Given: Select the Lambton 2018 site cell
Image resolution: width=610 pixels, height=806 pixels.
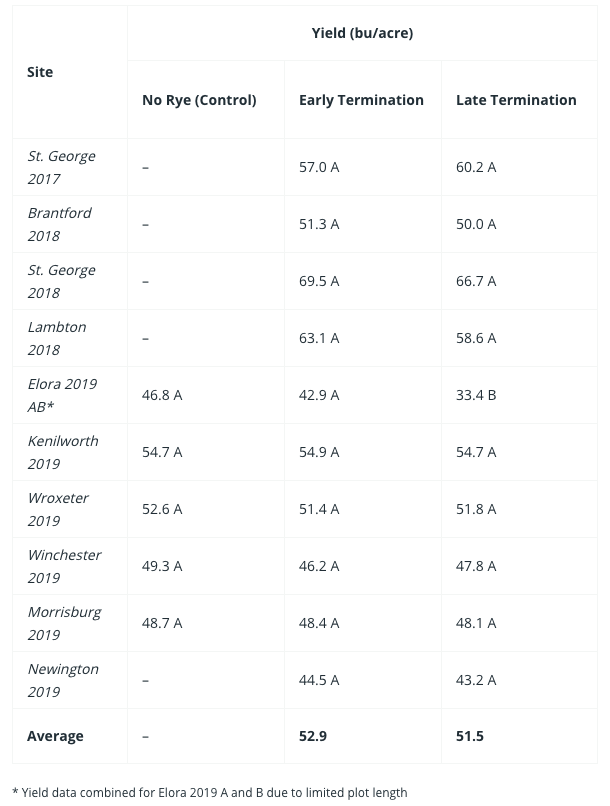Looking at the screenshot, I should (57, 338).
